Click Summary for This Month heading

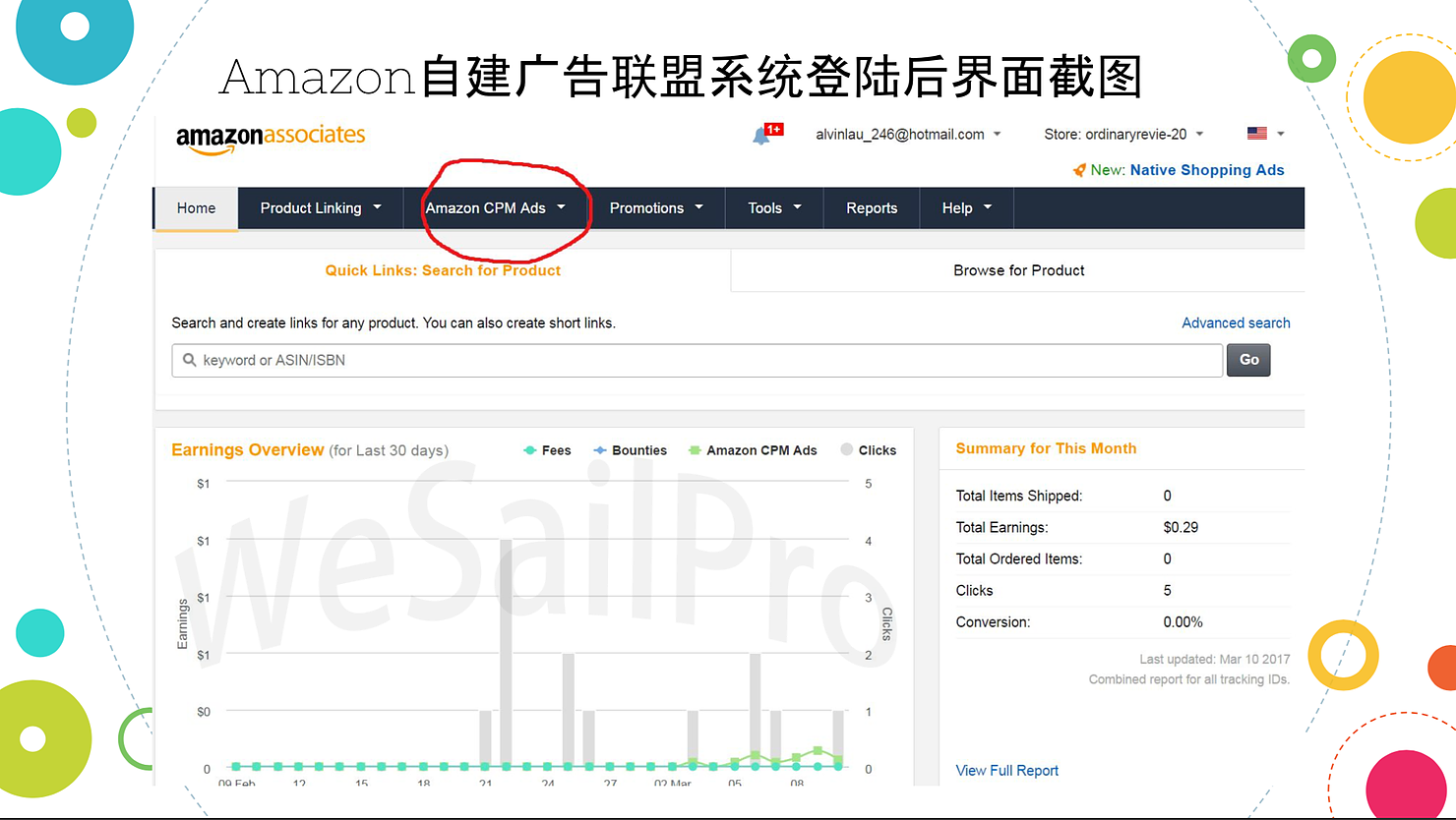click(x=1046, y=448)
